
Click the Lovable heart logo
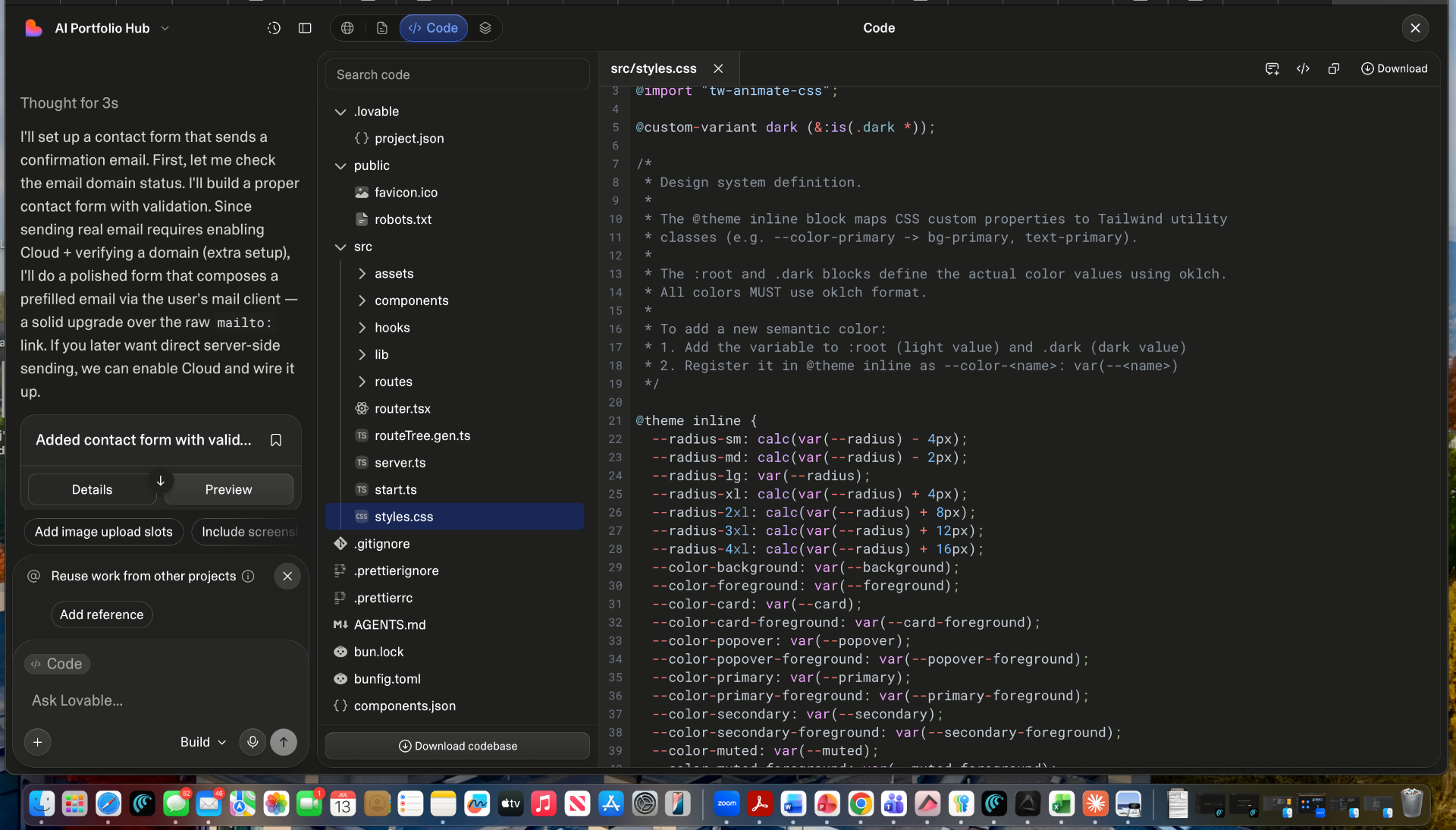tap(33, 28)
